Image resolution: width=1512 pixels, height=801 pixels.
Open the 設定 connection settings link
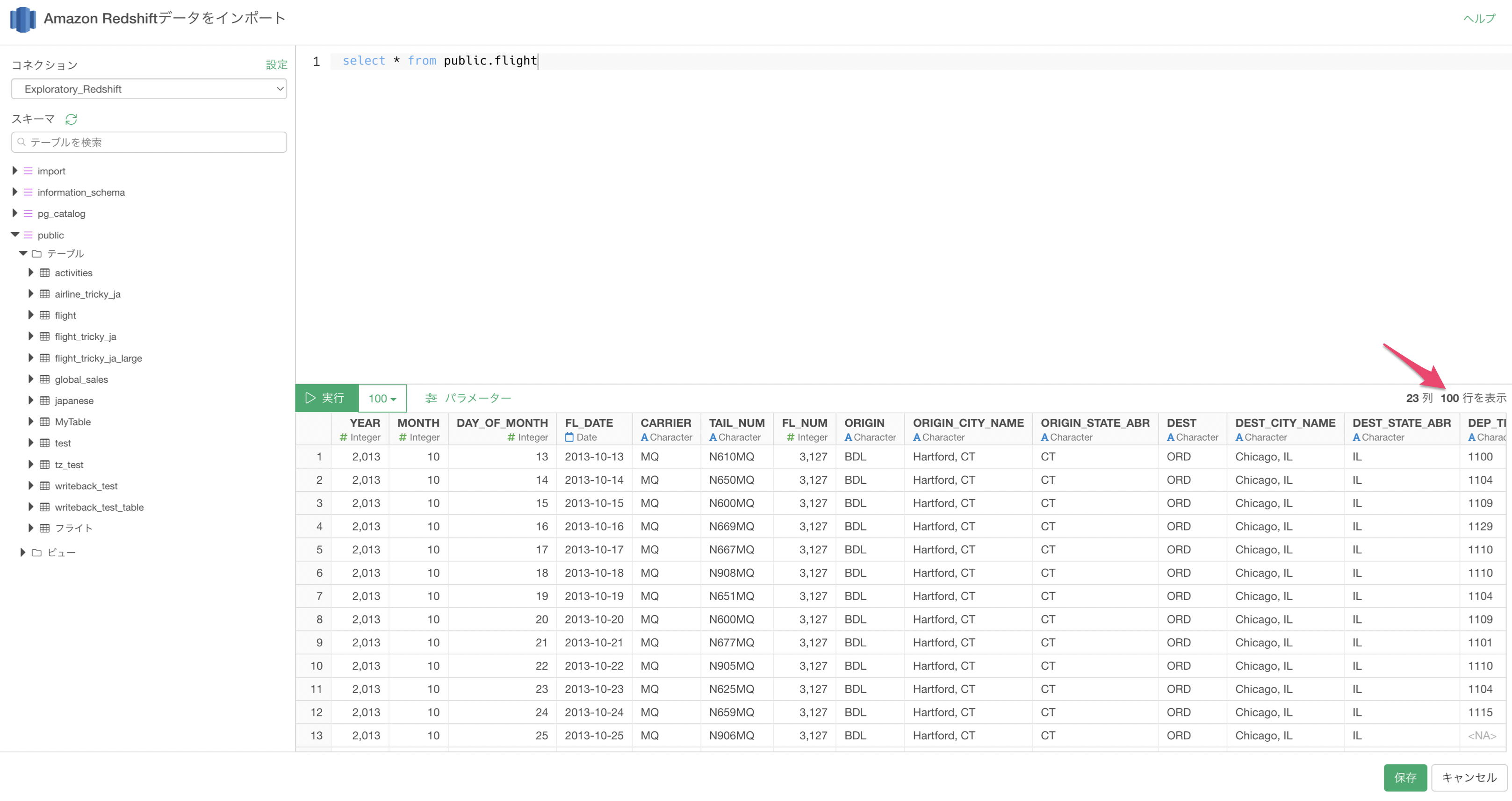pos(276,64)
